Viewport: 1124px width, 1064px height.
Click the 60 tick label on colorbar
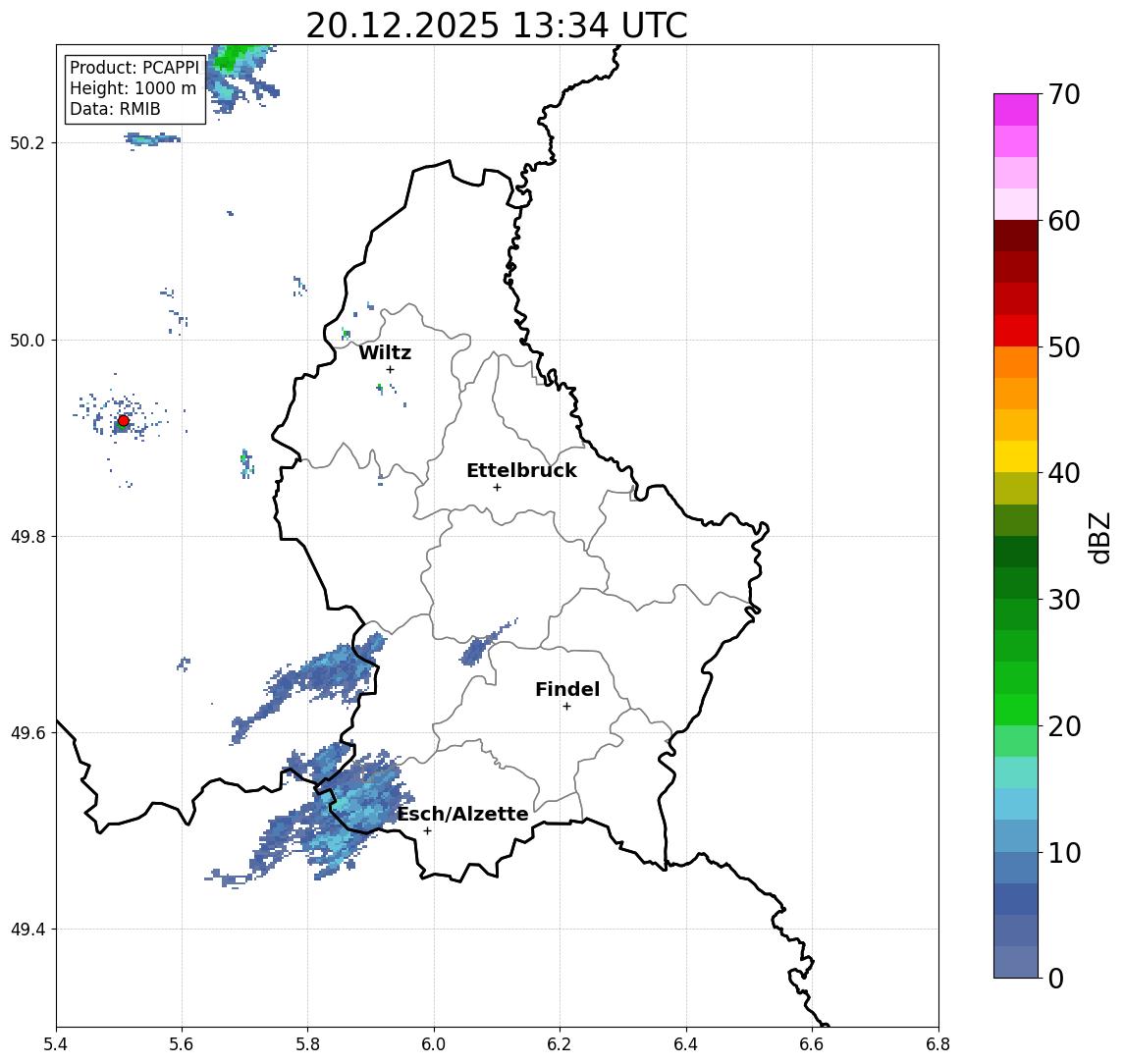click(x=1064, y=222)
